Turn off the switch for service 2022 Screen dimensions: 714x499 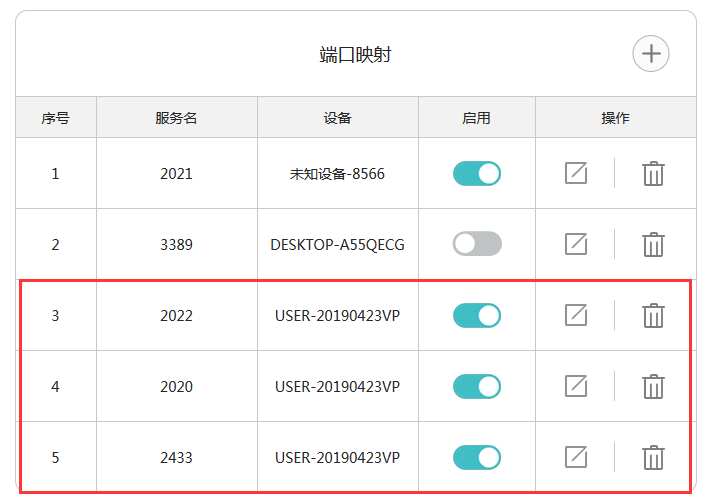coord(477,316)
